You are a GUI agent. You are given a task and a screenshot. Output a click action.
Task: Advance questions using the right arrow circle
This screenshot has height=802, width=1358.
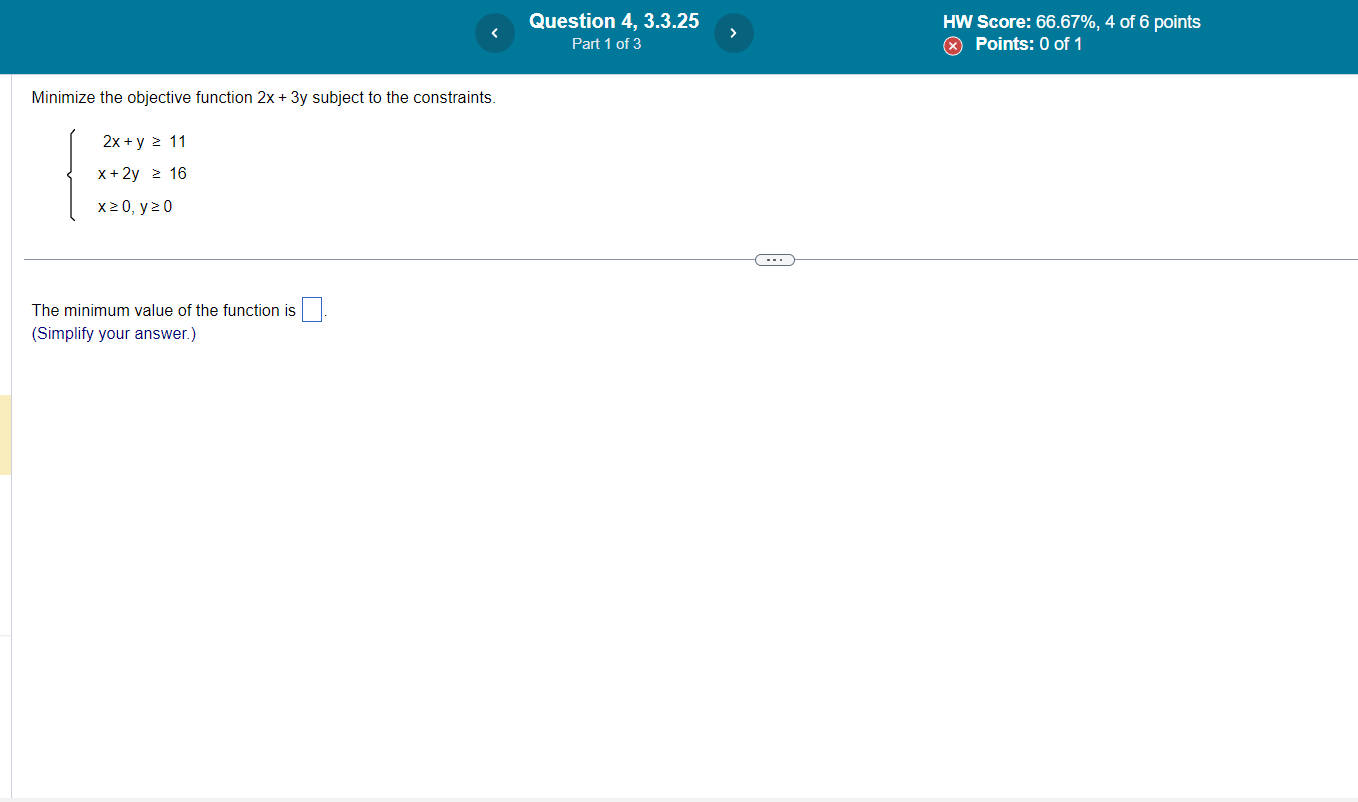(x=734, y=32)
